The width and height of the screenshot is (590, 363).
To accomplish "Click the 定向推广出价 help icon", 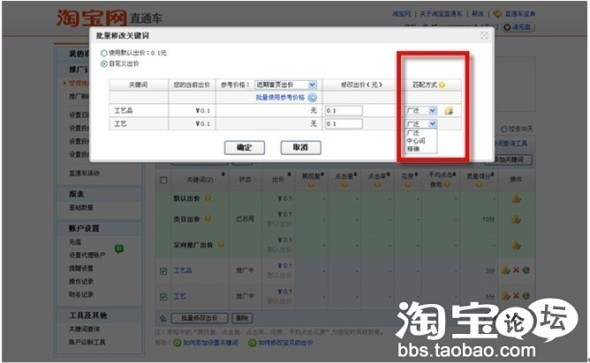I will tap(221, 245).
